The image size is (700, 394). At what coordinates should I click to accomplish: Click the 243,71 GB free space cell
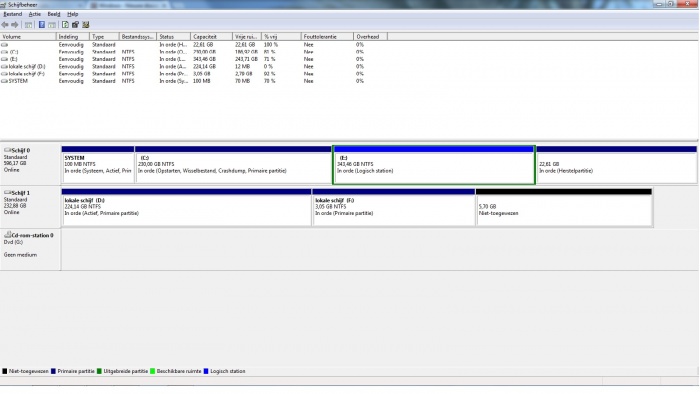[246, 59]
